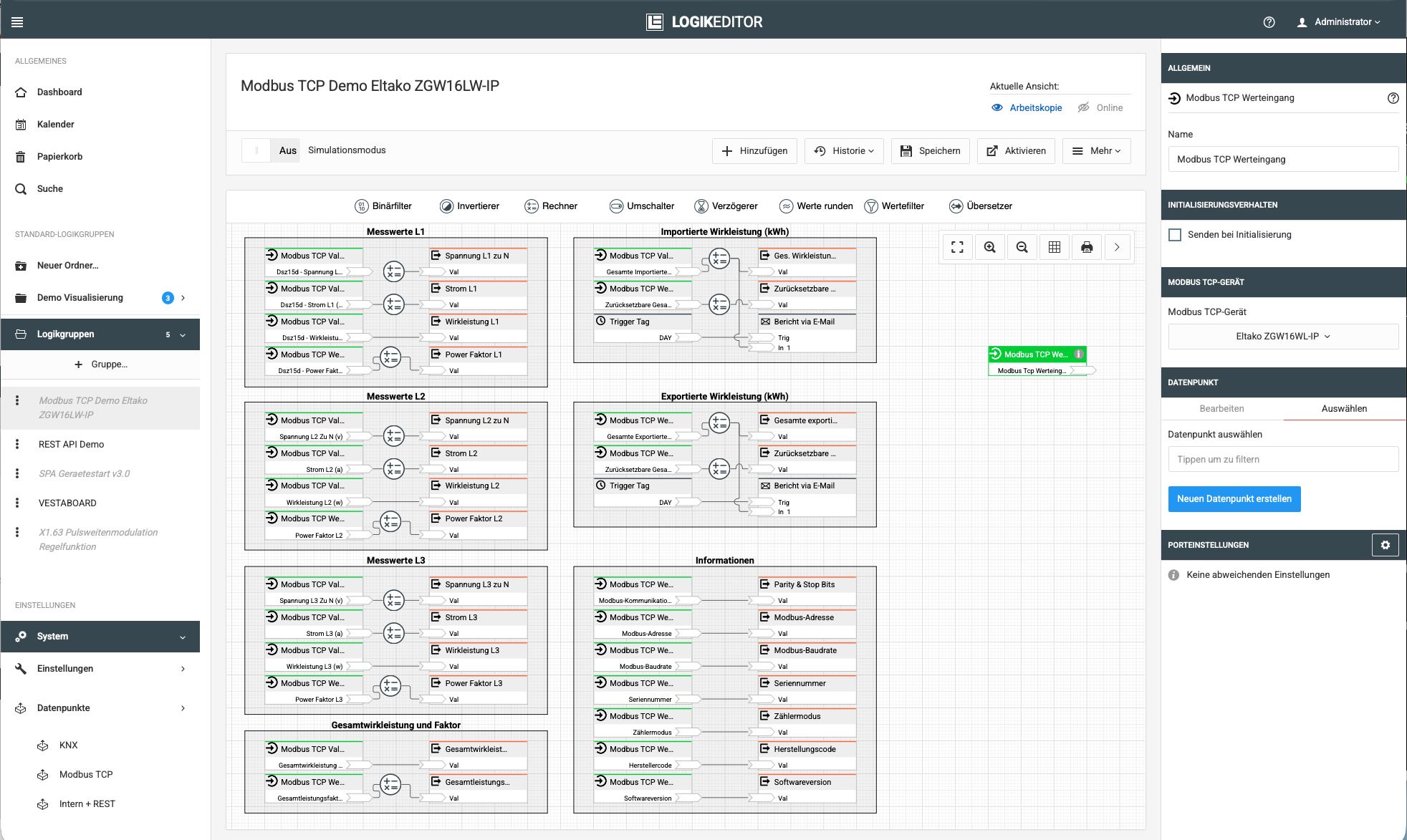Open help for Modbus TCP Werteingang

pos(1393,98)
